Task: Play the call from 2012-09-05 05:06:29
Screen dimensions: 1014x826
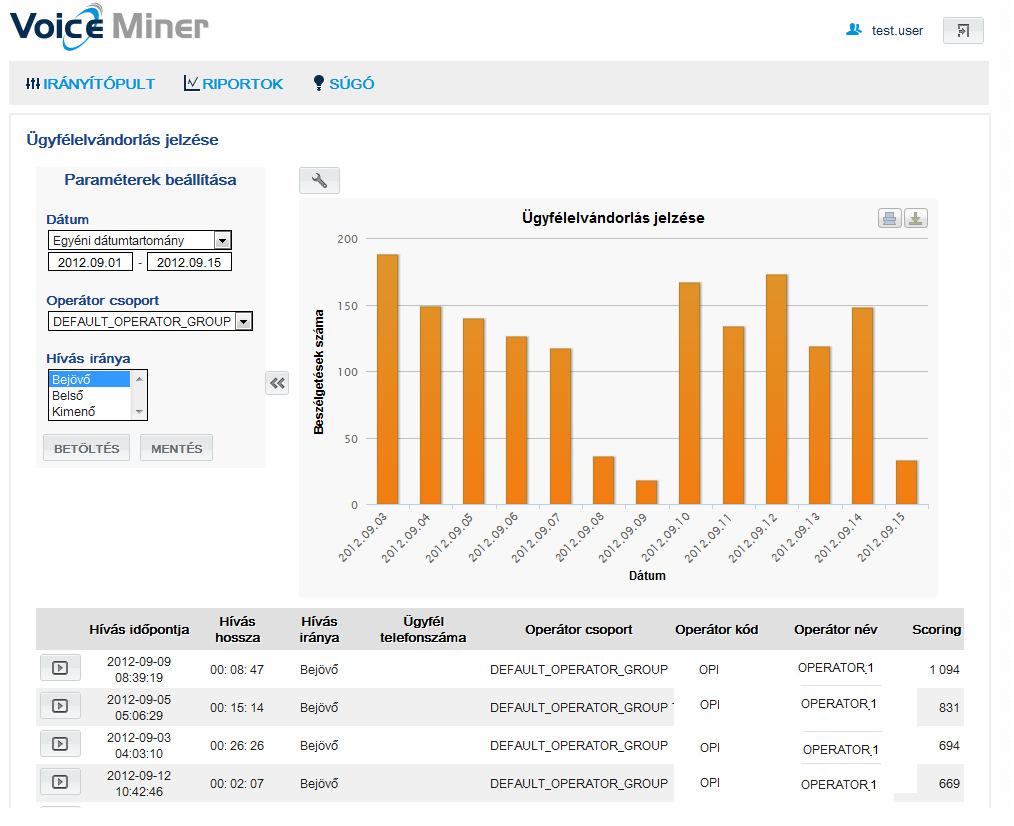Action: click(x=60, y=706)
